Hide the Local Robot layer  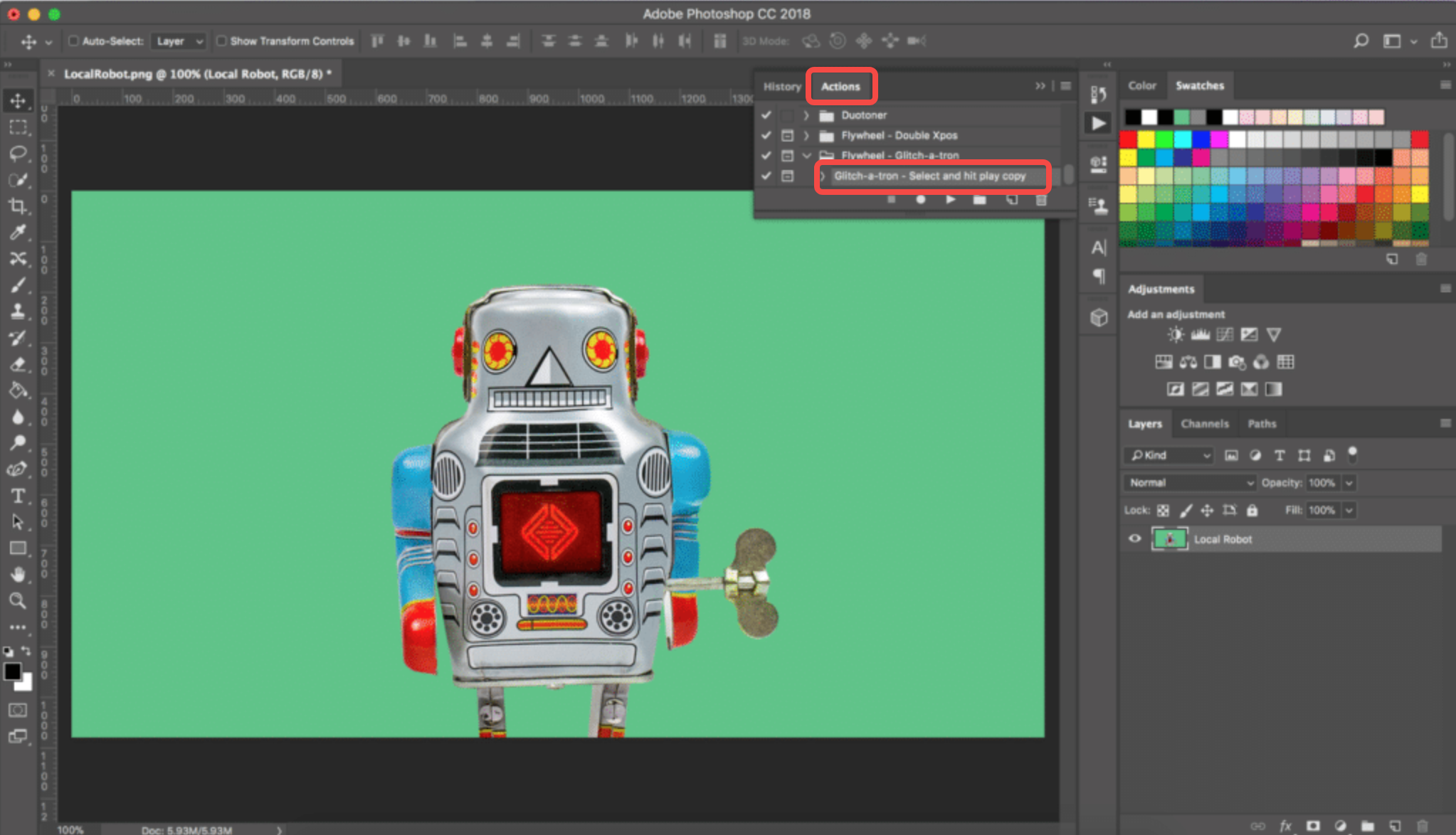(1136, 538)
